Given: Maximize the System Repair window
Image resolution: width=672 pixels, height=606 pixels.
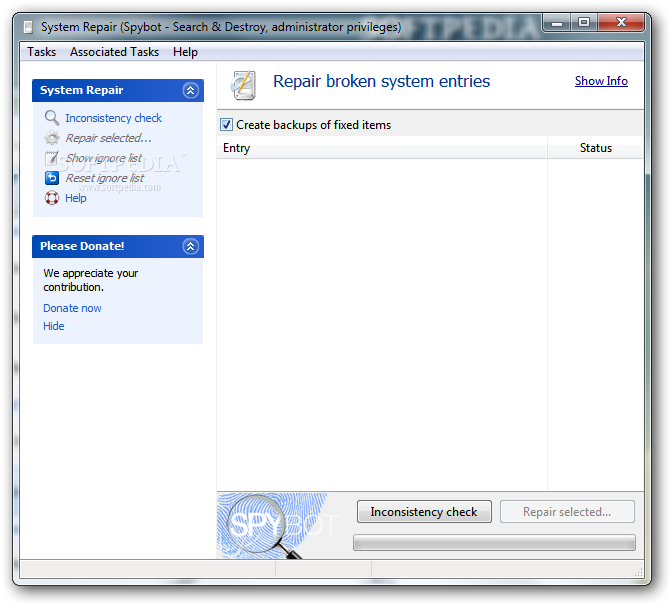Looking at the screenshot, I should [x=584, y=23].
